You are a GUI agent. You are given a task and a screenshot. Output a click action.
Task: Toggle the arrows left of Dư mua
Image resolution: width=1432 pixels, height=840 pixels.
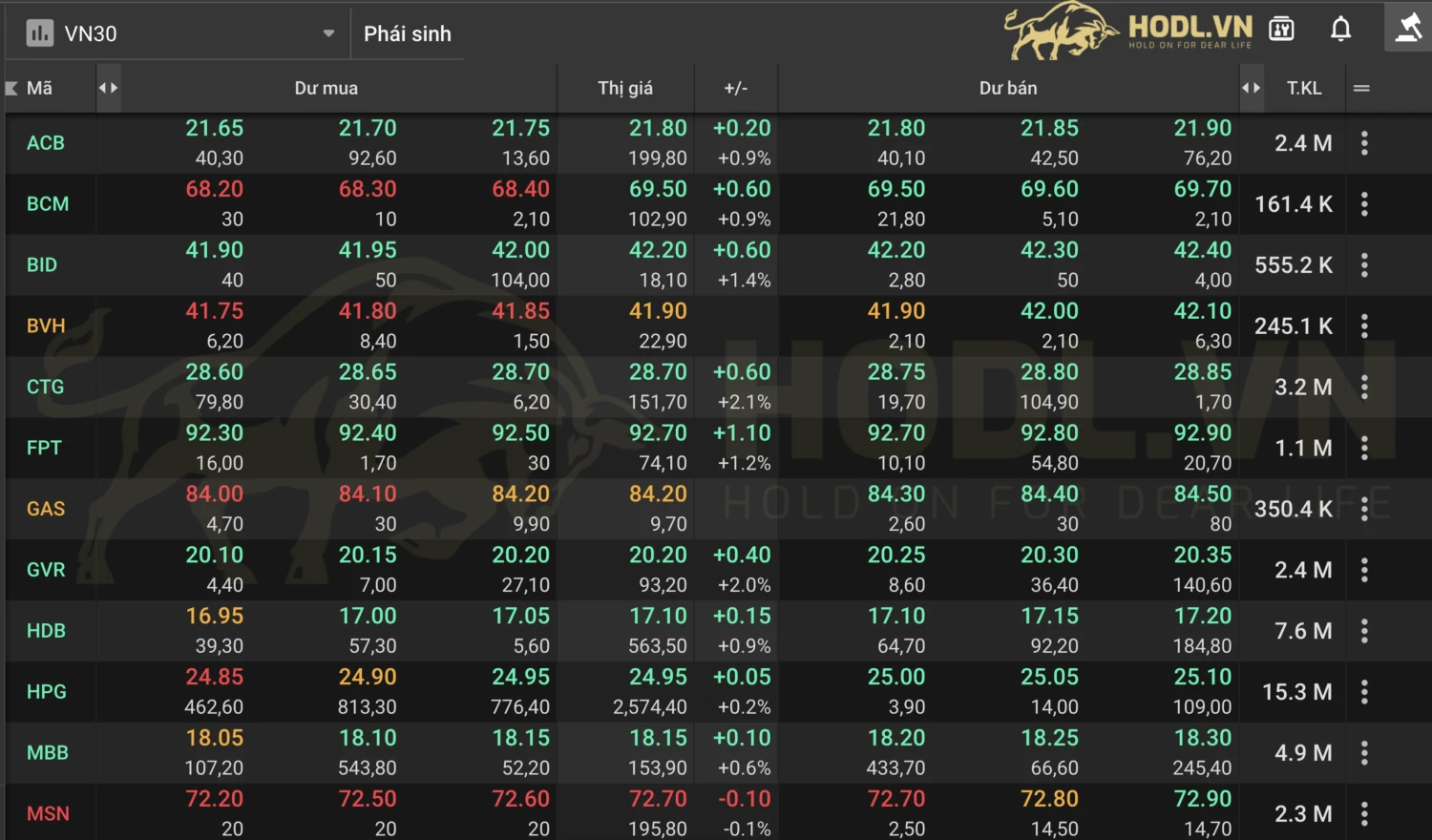coord(108,88)
